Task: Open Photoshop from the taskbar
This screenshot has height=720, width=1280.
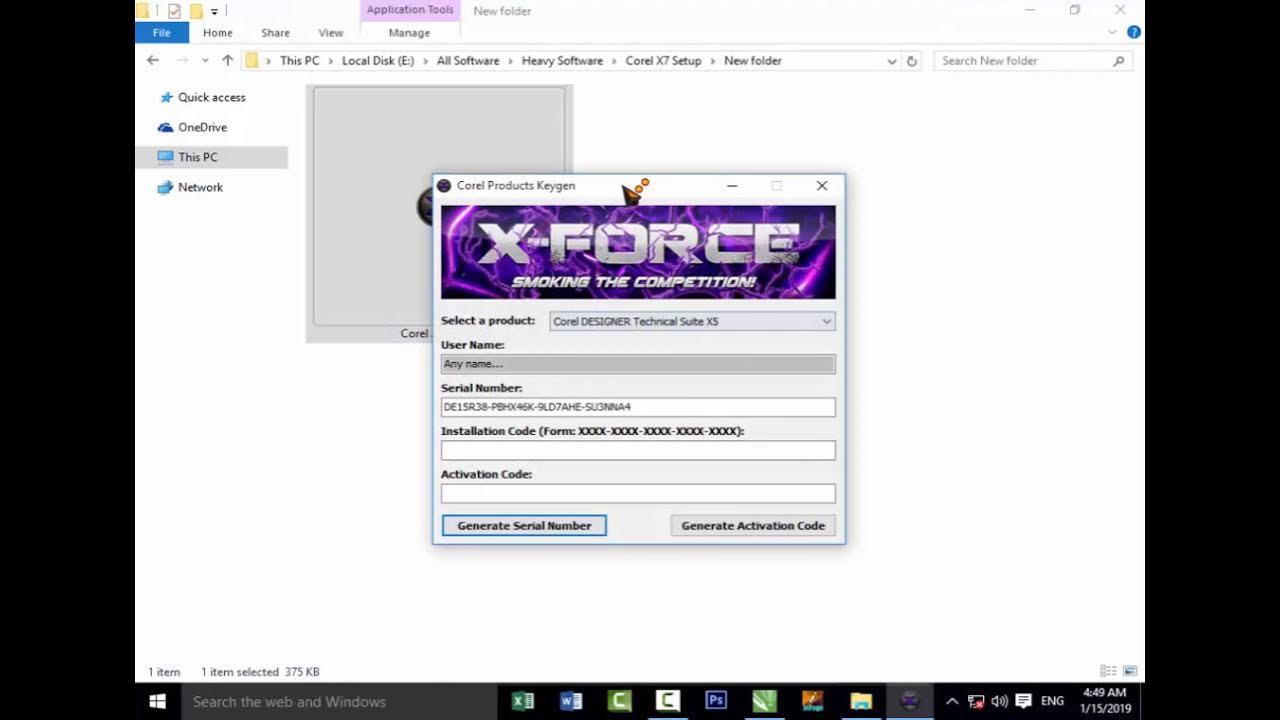Action: [716, 701]
